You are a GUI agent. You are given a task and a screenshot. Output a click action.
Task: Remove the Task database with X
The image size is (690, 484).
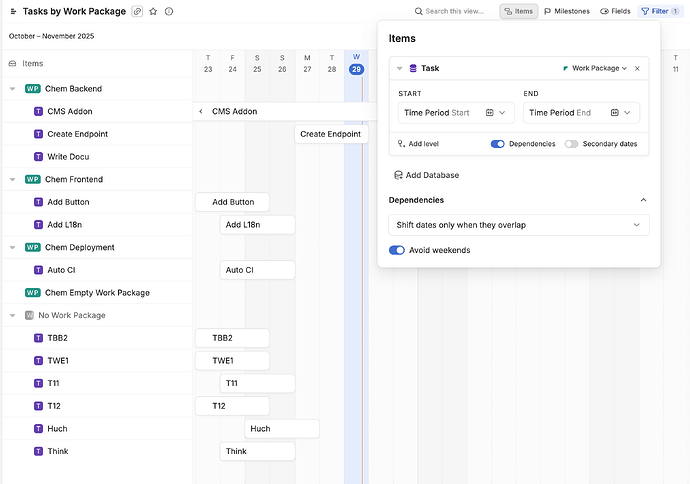coord(637,69)
